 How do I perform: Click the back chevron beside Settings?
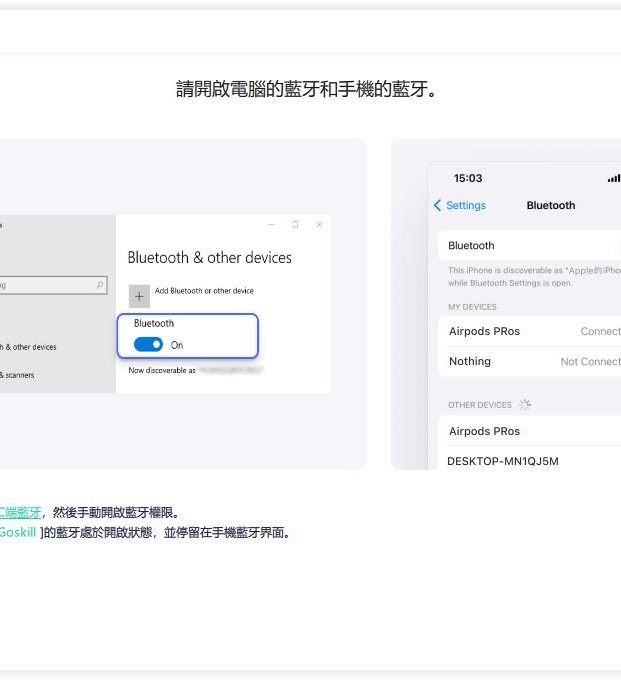pos(437,205)
